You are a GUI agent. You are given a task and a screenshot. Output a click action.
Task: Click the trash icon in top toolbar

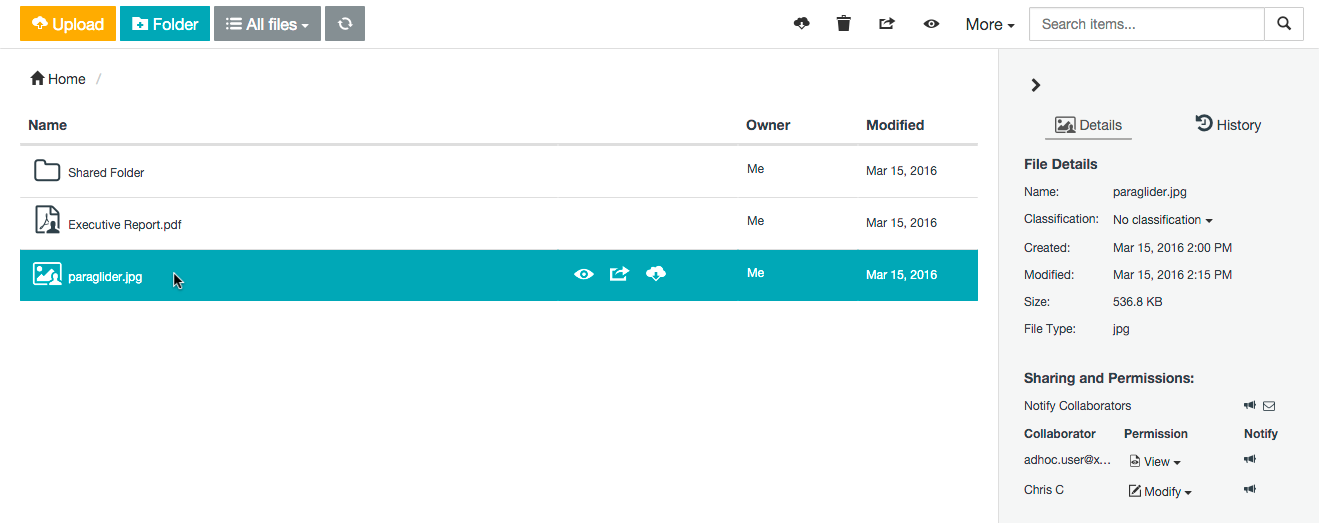point(844,24)
